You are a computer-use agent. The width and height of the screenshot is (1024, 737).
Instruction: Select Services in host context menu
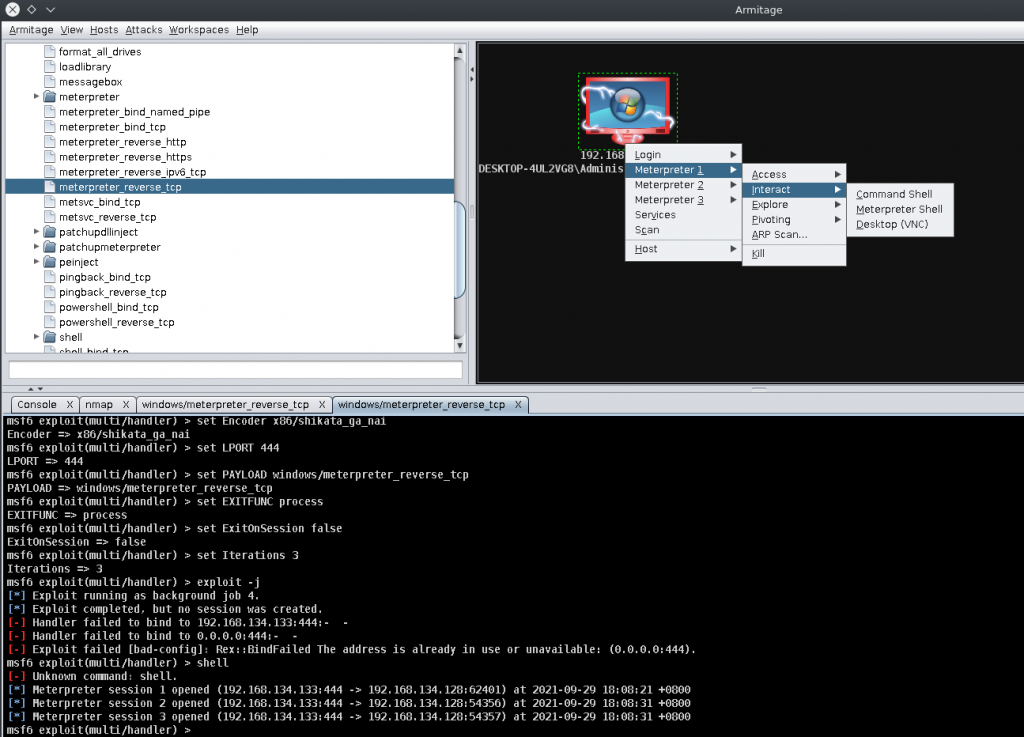pyautogui.click(x=683, y=215)
